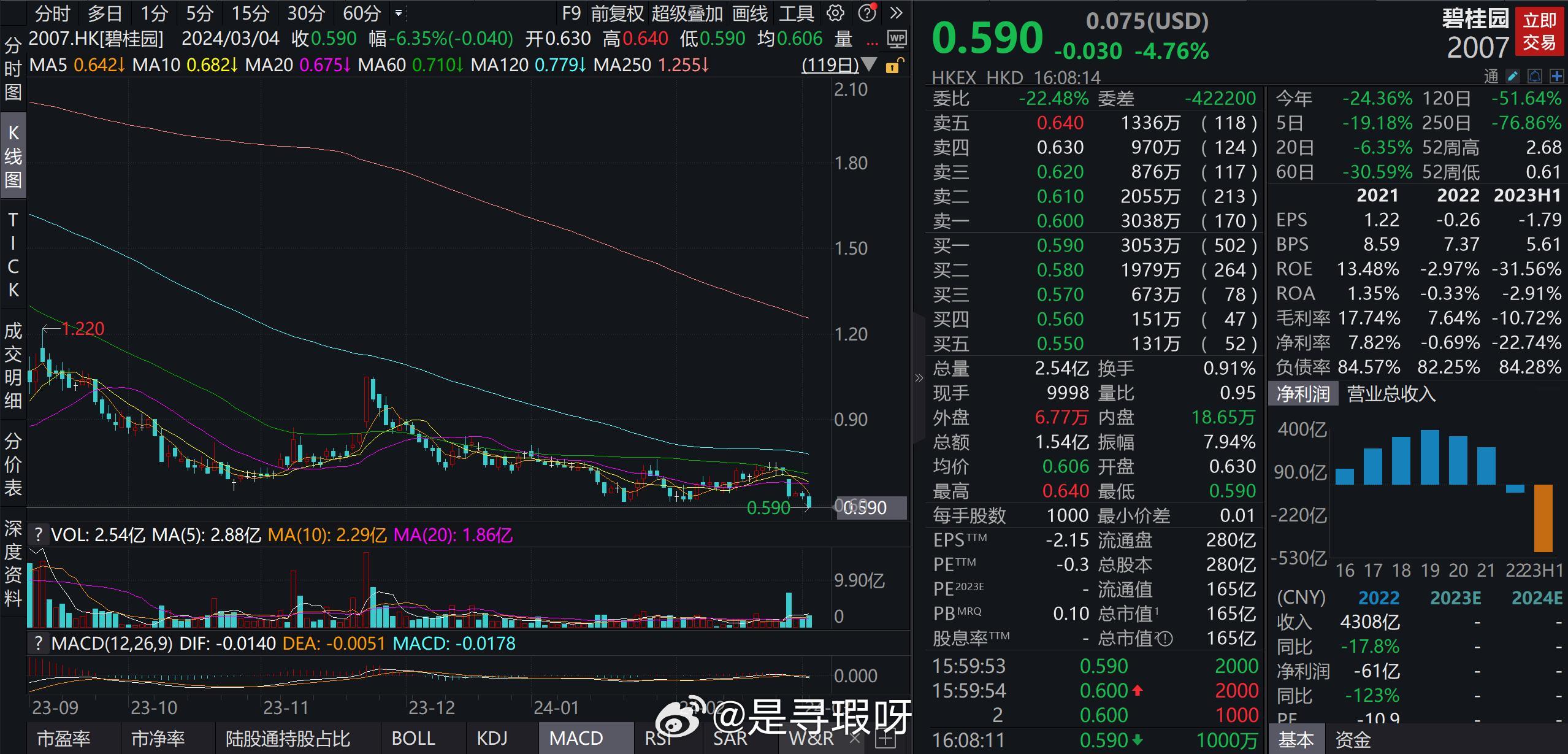The height and width of the screenshot is (754, 1568).
Task: Click the 总市值 info circle icon
Action: [x=1165, y=639]
